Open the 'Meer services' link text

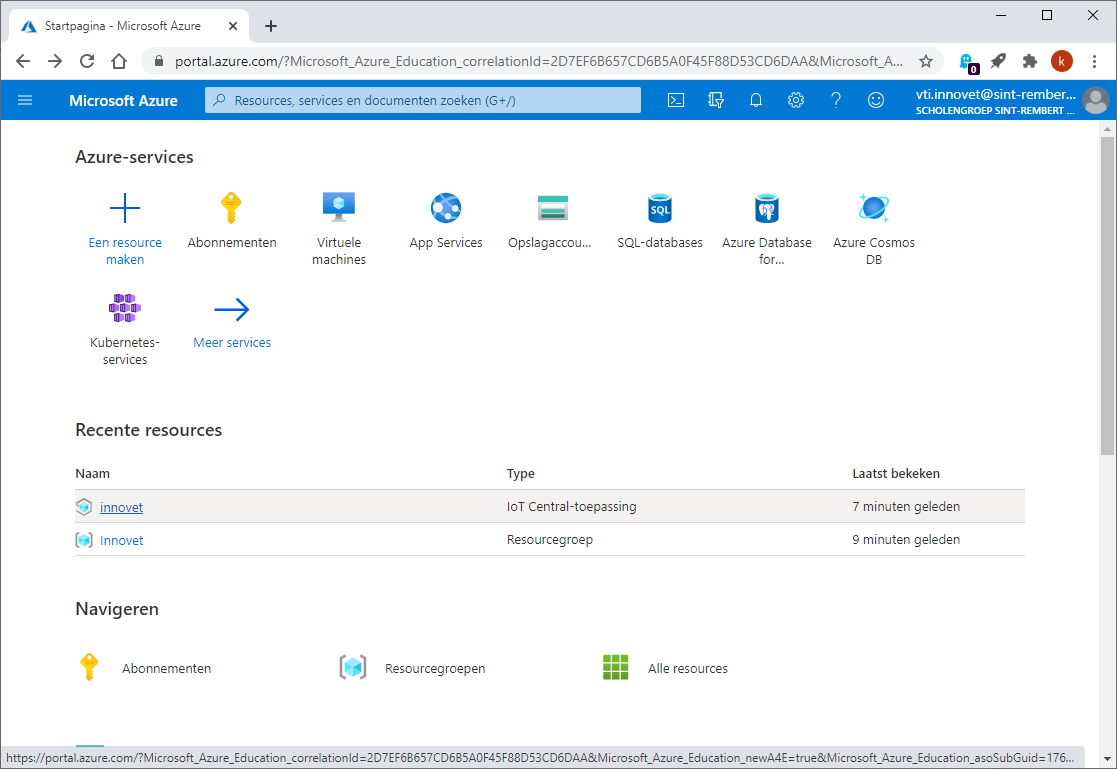[x=232, y=343]
